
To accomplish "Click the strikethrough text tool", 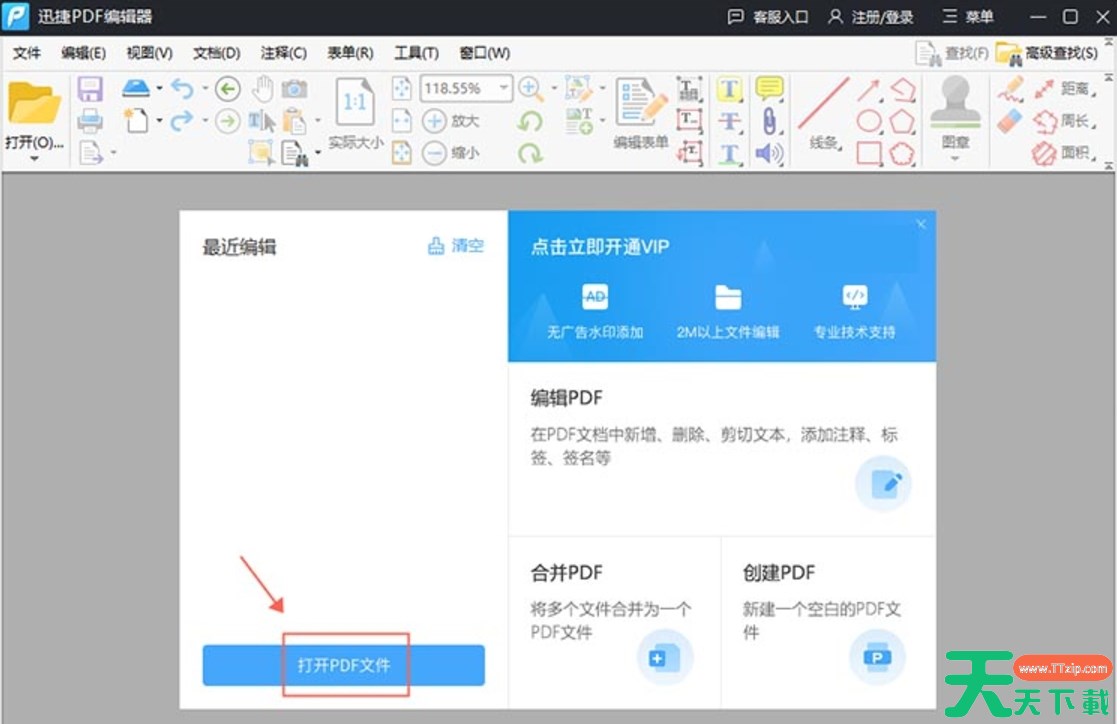I will point(730,121).
